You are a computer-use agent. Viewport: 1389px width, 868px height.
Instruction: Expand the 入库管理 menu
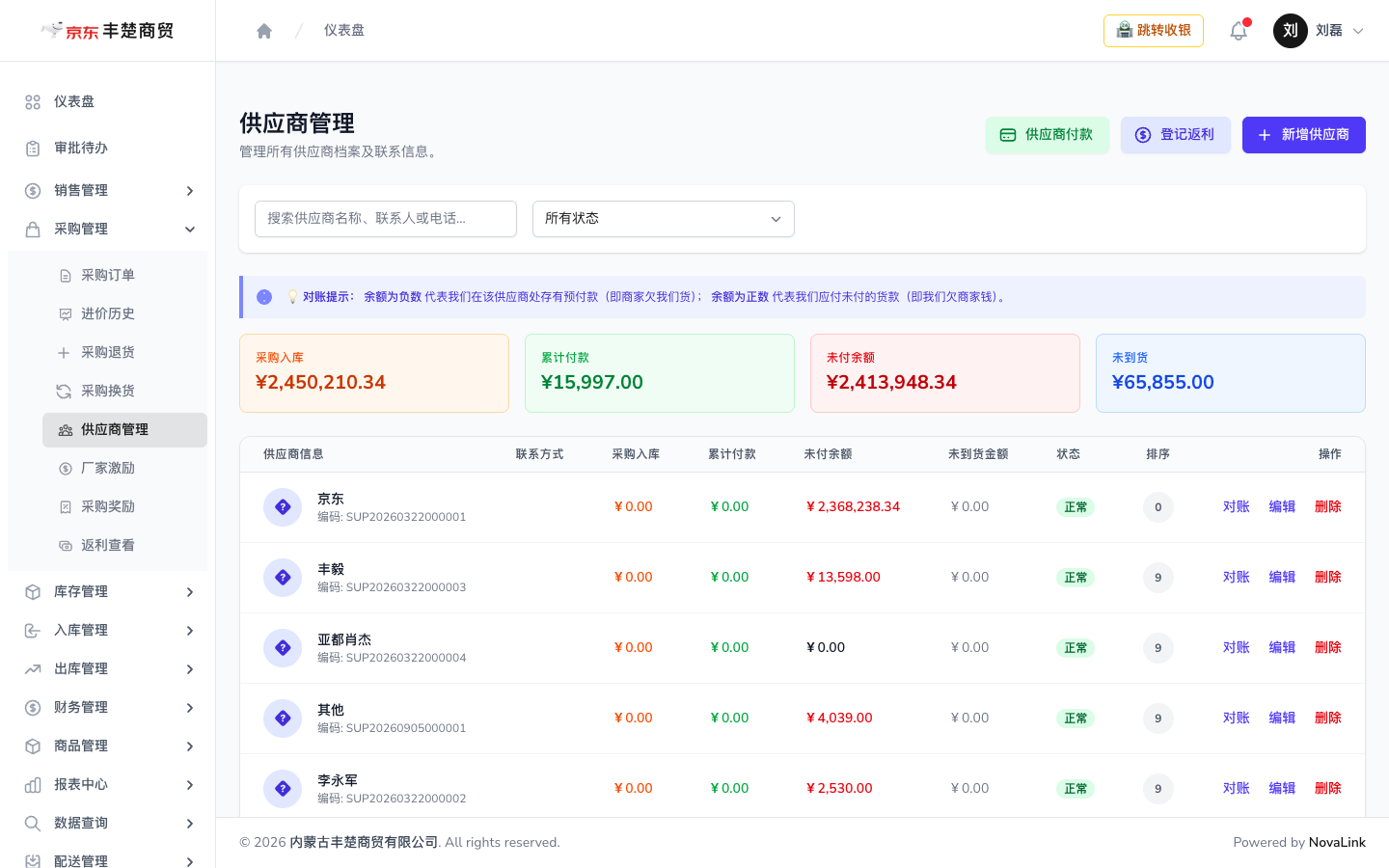pos(108,631)
